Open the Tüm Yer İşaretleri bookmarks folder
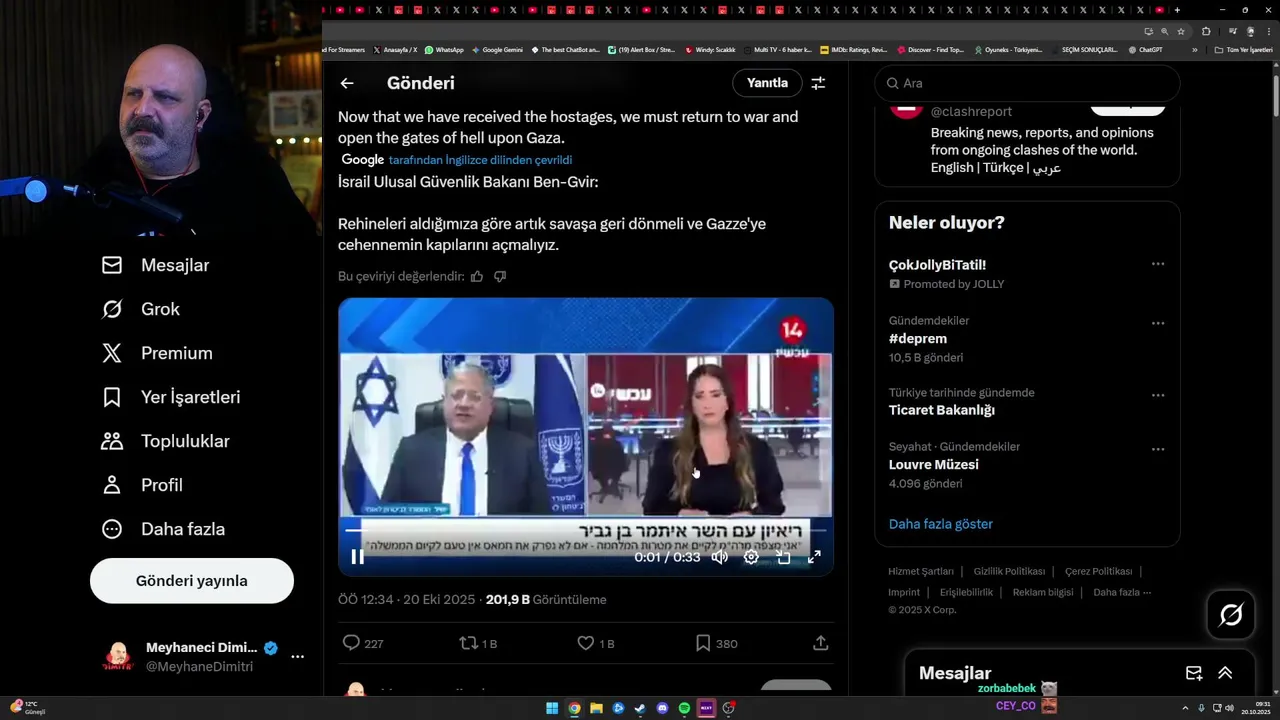The height and width of the screenshot is (720, 1280). pos(1244,49)
